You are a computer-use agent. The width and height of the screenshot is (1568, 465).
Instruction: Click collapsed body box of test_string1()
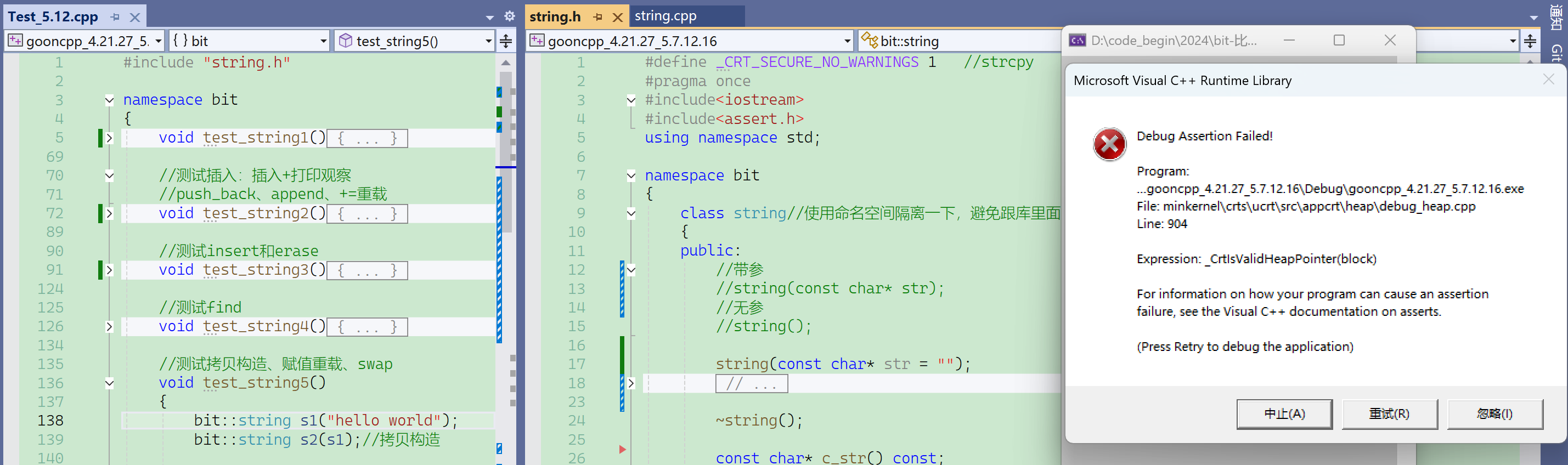coord(368,138)
